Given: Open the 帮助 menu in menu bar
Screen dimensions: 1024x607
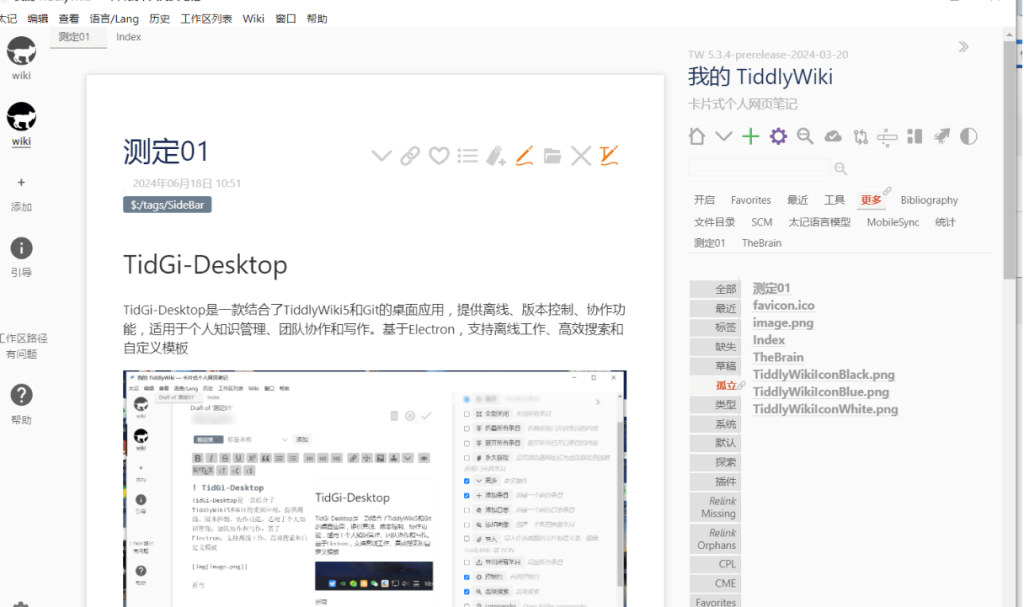Looking at the screenshot, I should point(317,19).
